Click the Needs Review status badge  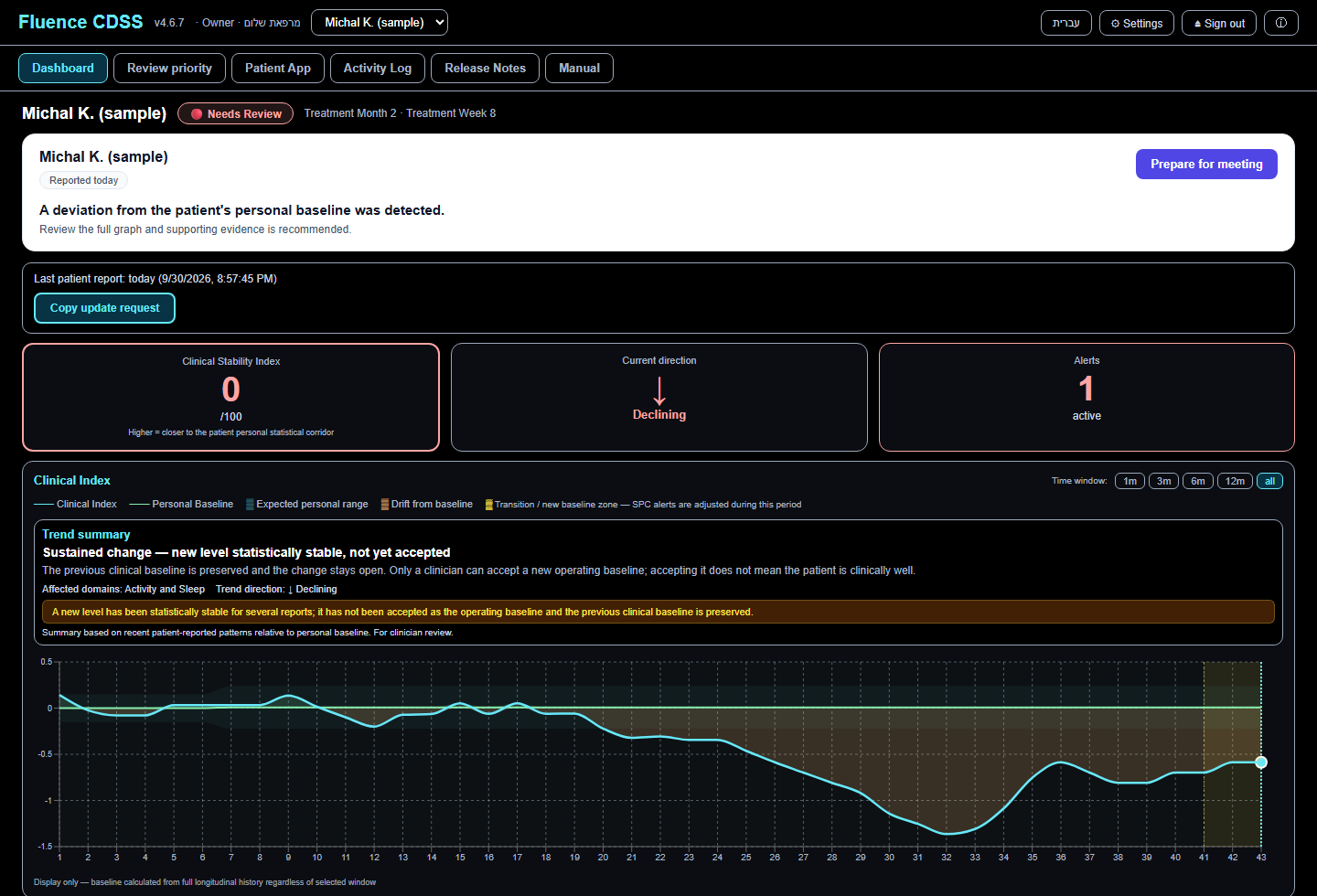236,113
